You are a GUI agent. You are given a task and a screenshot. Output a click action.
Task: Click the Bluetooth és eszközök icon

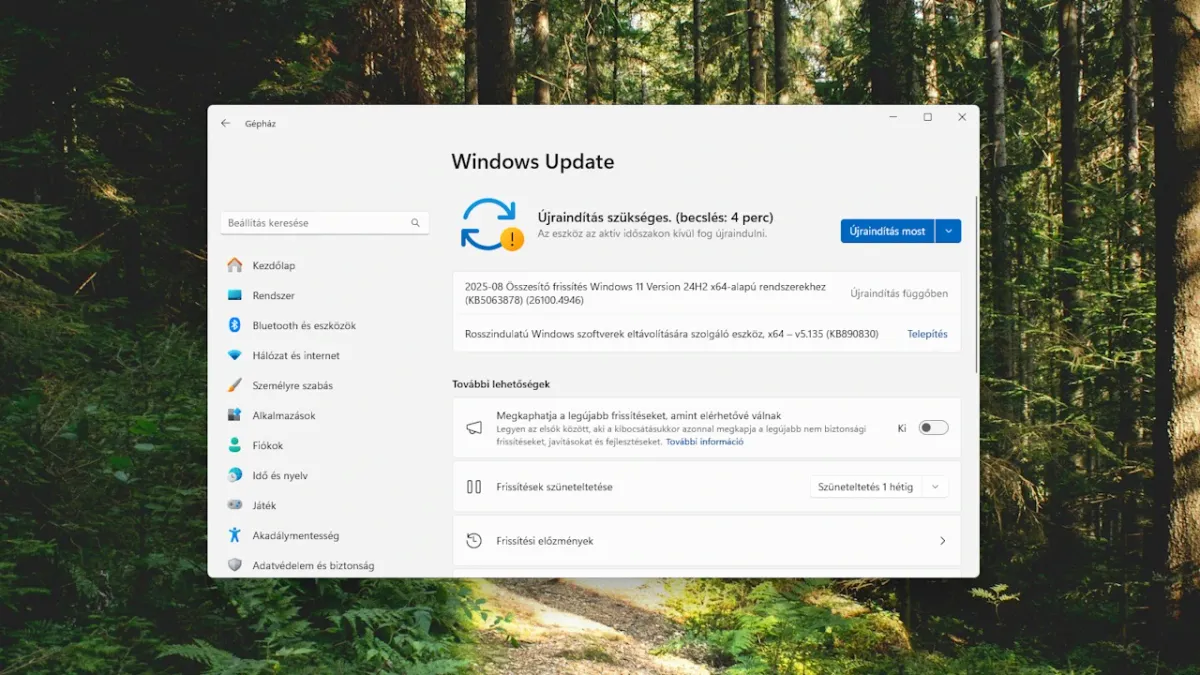pyautogui.click(x=235, y=326)
